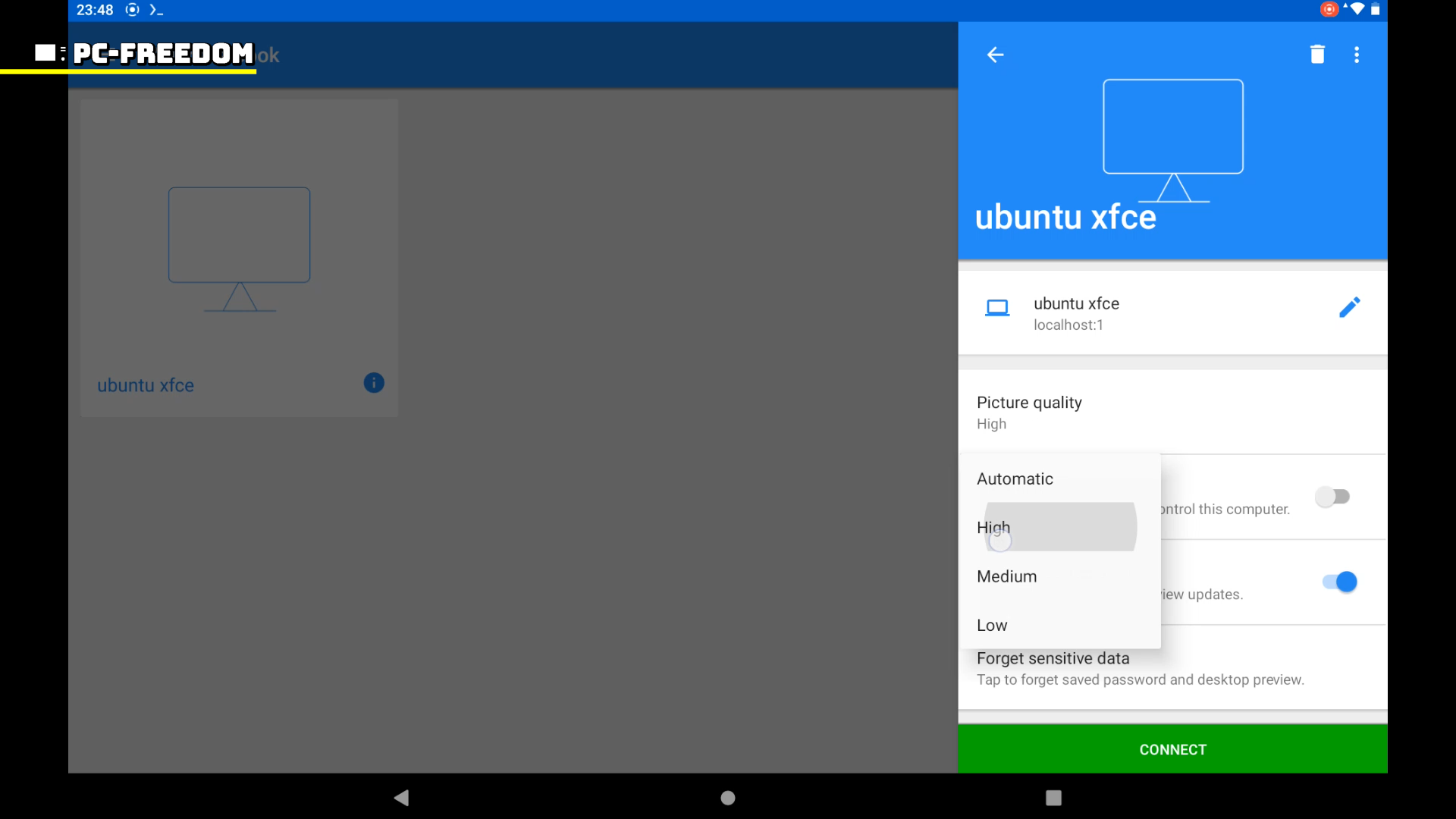1456x819 pixels.
Task: Click the back arrow in details panel
Action: (x=995, y=55)
